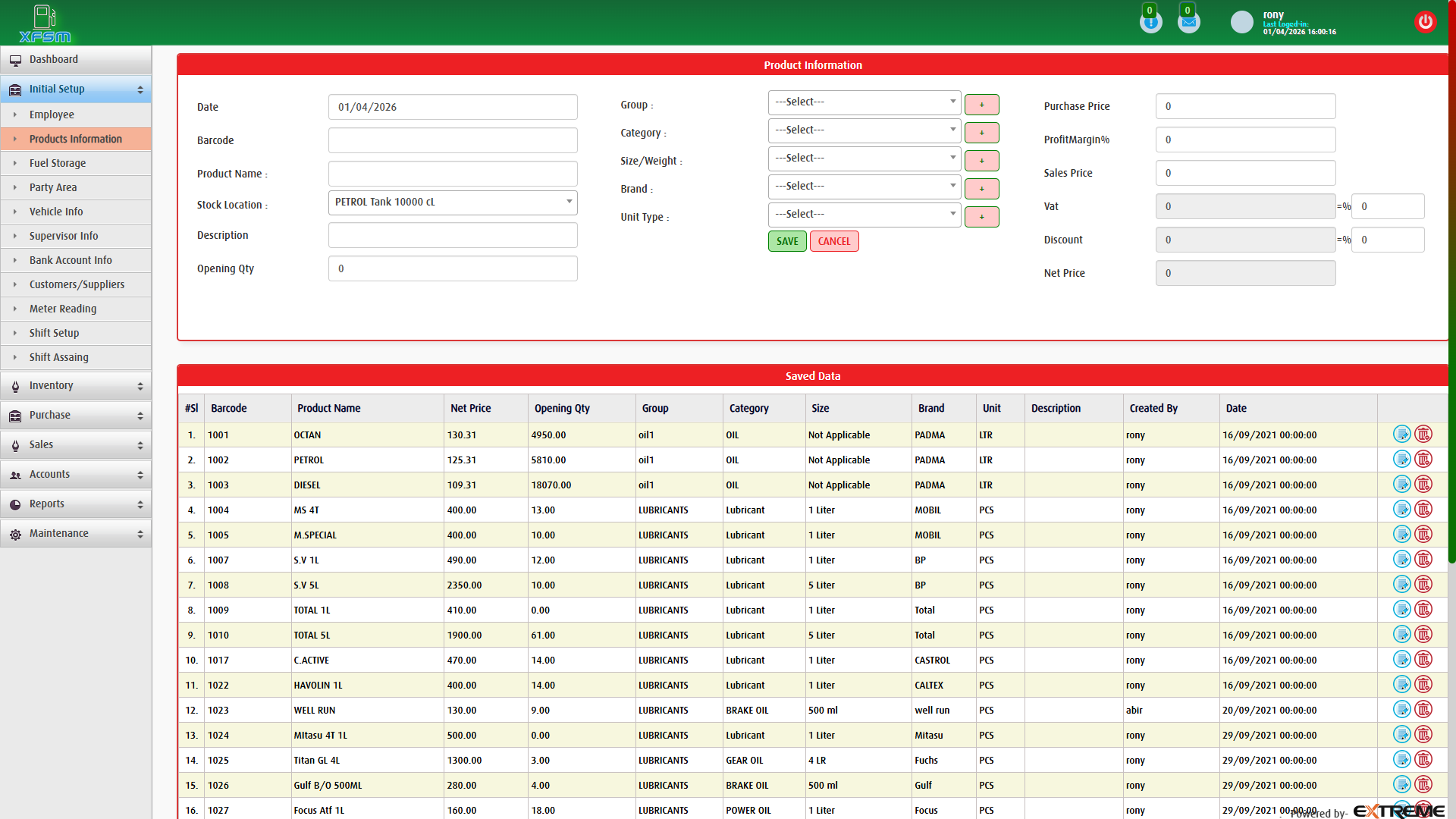
Task: Click the power logout icon
Action: click(x=1426, y=21)
